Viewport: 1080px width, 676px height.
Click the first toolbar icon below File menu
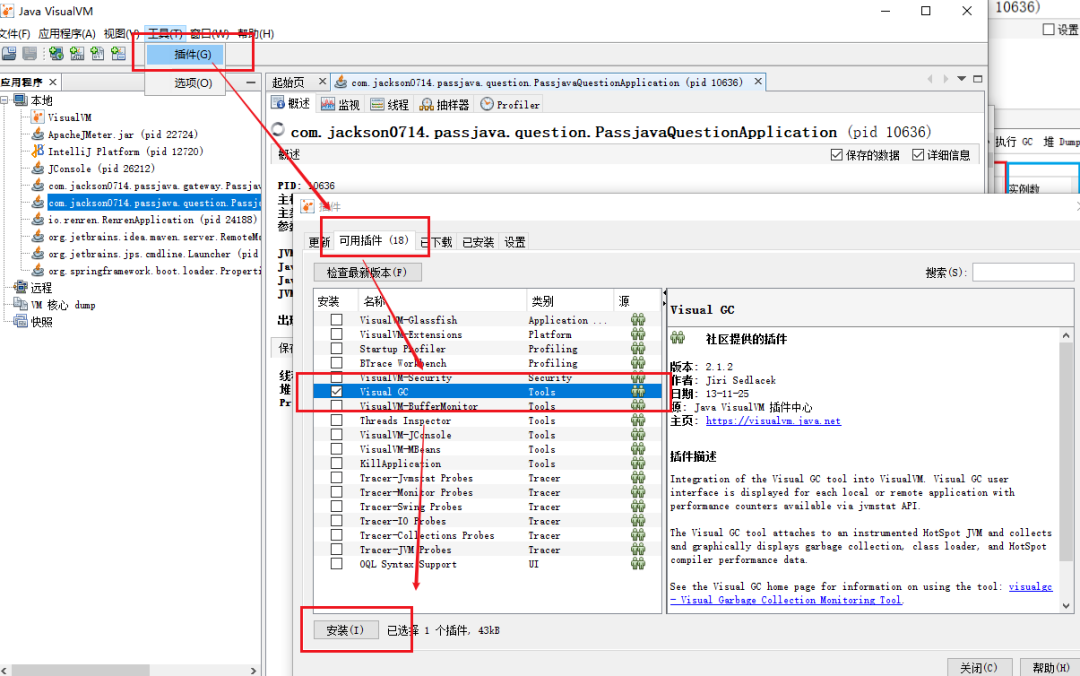click(9, 54)
